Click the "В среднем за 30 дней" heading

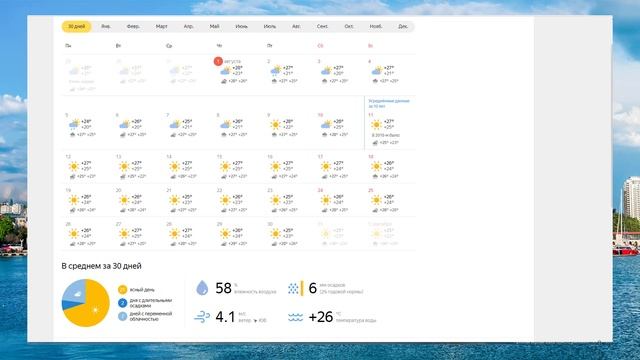click(x=102, y=266)
